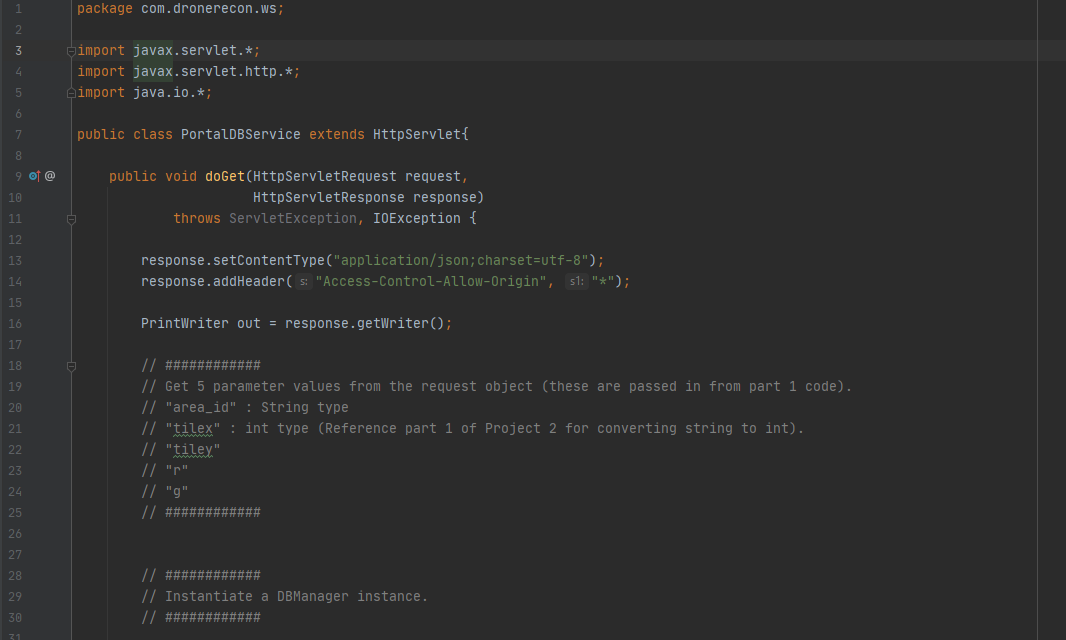
Task: Click HttpServlet in the extends clause
Action: coord(417,135)
